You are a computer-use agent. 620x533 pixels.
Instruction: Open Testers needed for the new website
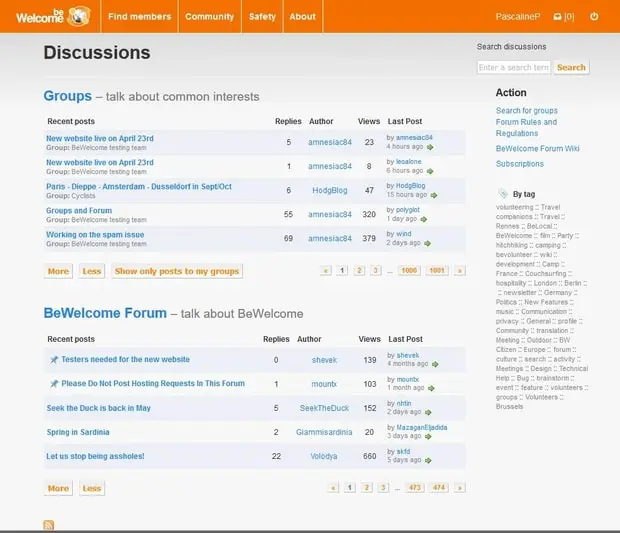coord(125,359)
